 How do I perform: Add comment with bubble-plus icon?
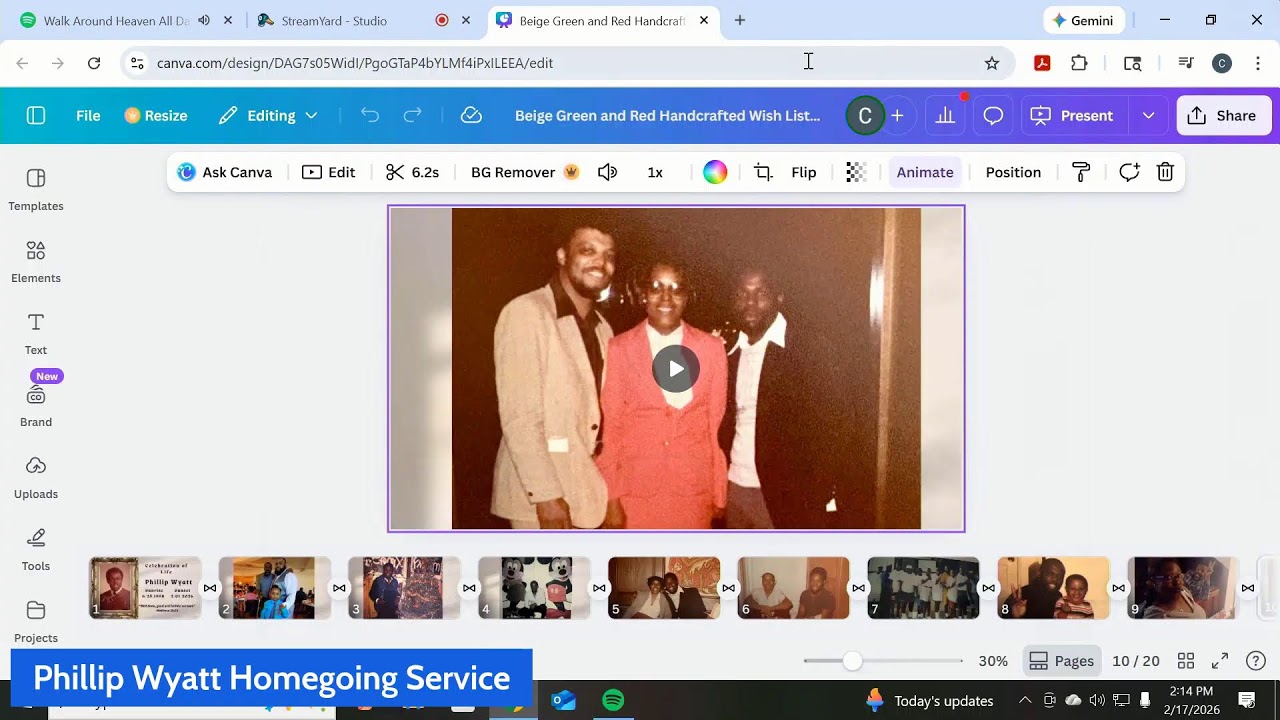pos(1129,172)
